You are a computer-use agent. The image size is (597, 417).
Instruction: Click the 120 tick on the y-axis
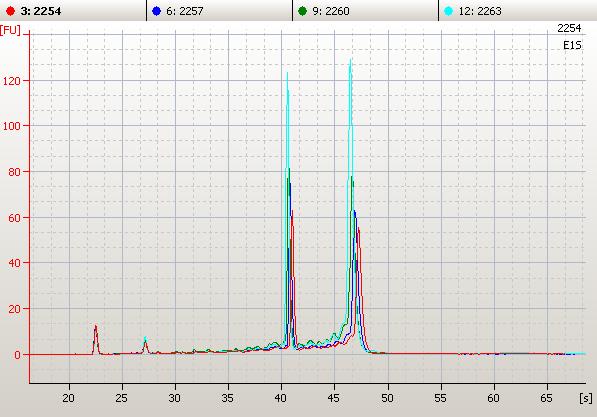tap(11, 81)
